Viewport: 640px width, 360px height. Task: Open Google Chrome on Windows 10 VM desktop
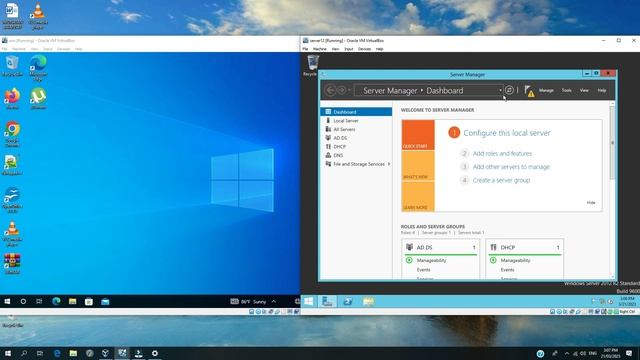(12, 134)
